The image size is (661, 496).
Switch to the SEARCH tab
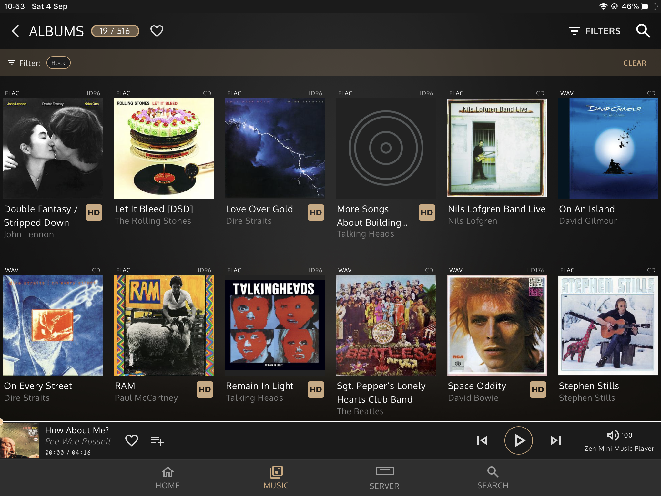(x=493, y=478)
